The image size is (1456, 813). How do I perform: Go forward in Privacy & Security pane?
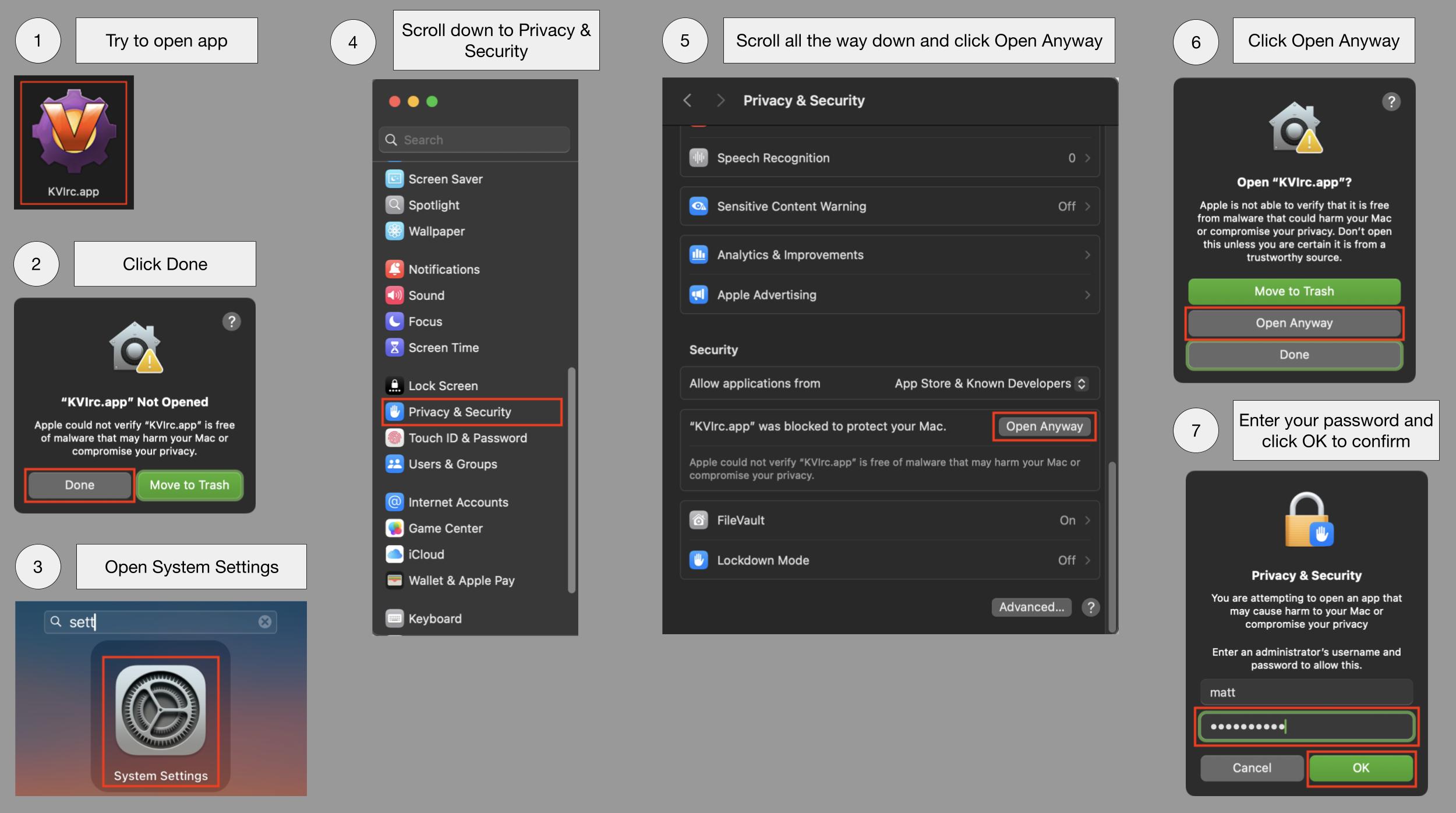tap(720, 100)
